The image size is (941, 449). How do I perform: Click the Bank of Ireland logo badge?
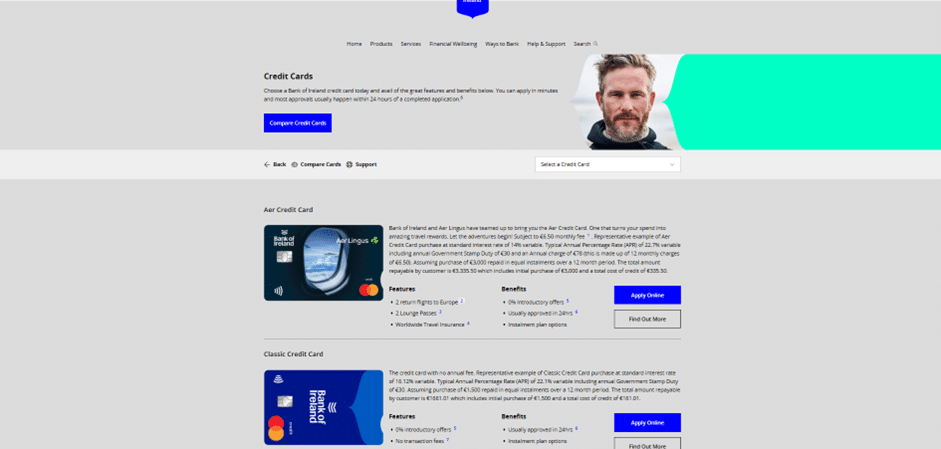(x=472, y=8)
